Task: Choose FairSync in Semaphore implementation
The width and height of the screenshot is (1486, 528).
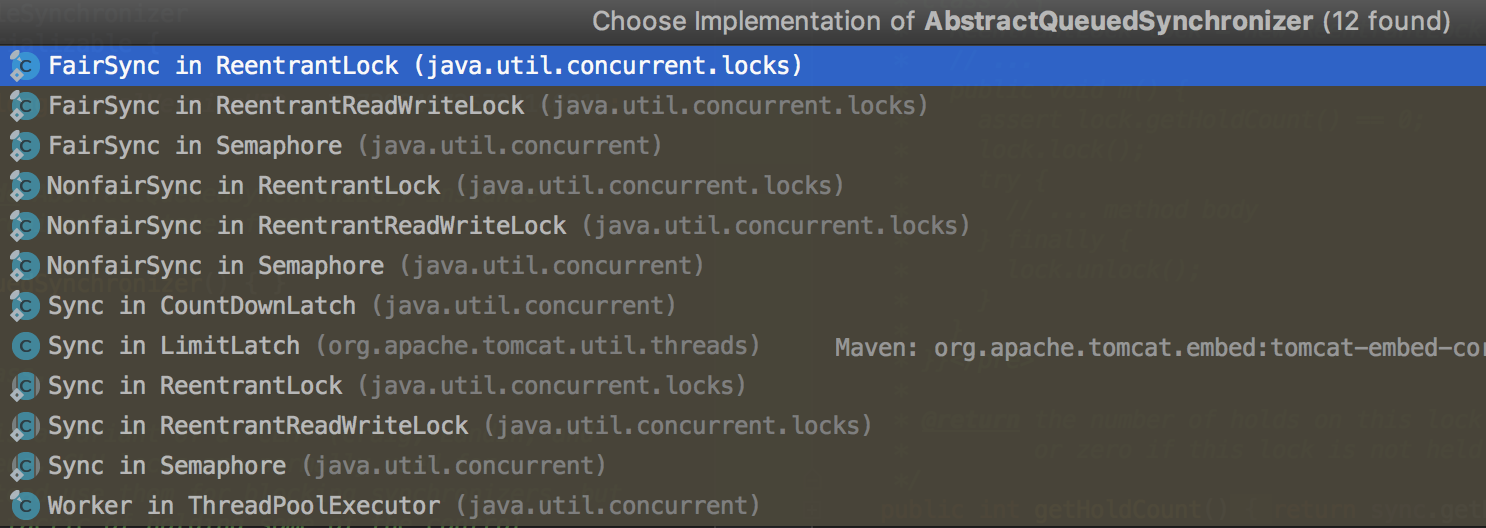Action: (743, 146)
